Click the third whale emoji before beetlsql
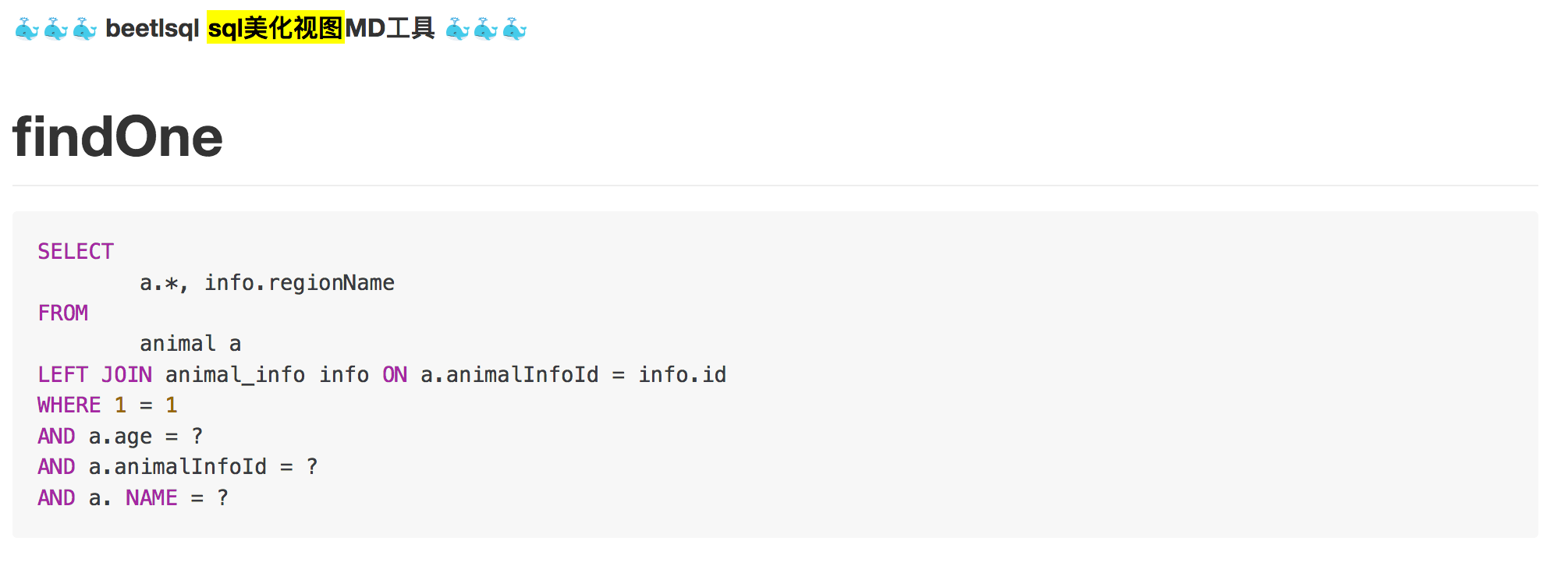Viewport: 1568px width, 566px height. pos(85,30)
